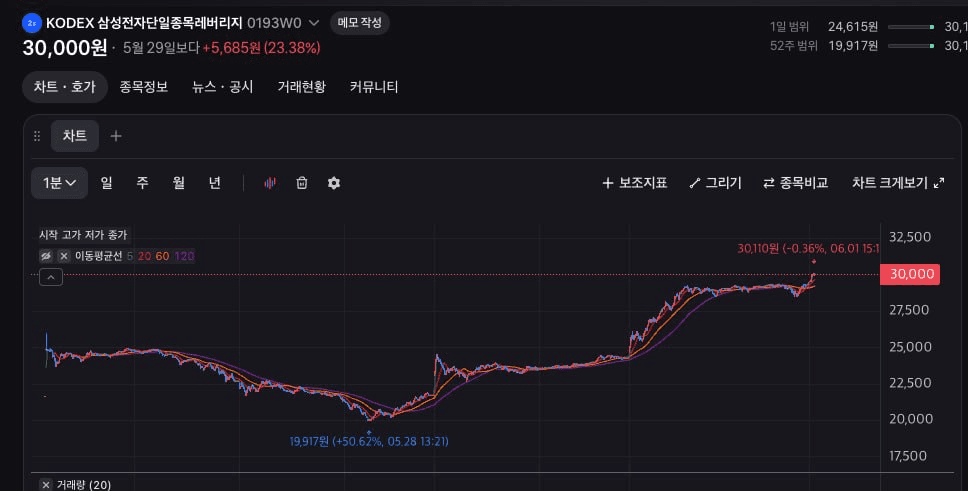
Task: Click the 5 moving average period
Action: click(x=130, y=256)
